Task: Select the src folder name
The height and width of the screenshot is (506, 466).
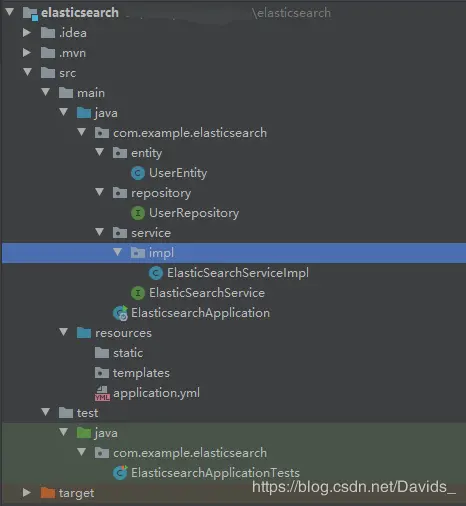Action: tap(68, 73)
